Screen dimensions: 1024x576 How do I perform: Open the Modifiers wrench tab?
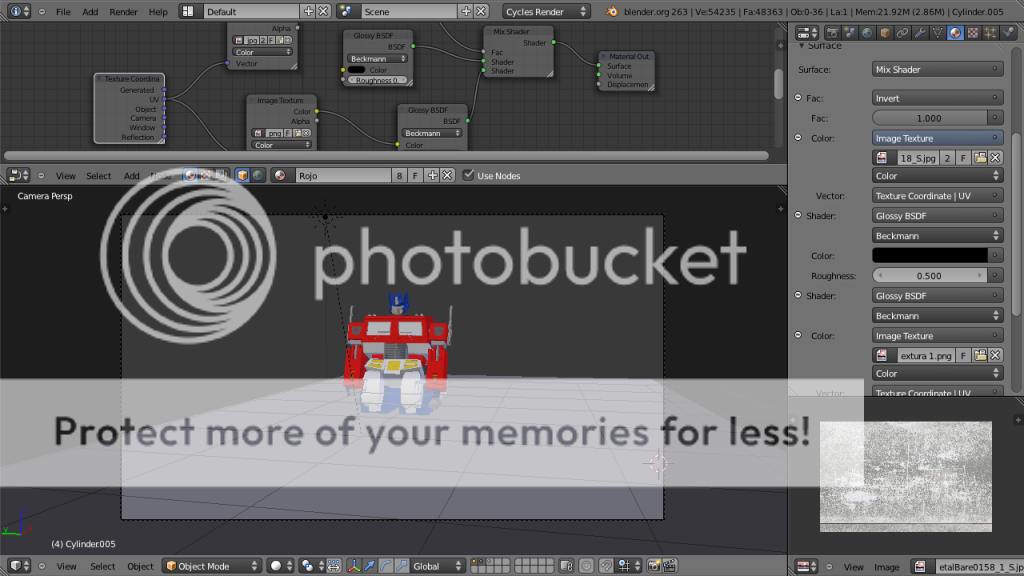(x=920, y=33)
